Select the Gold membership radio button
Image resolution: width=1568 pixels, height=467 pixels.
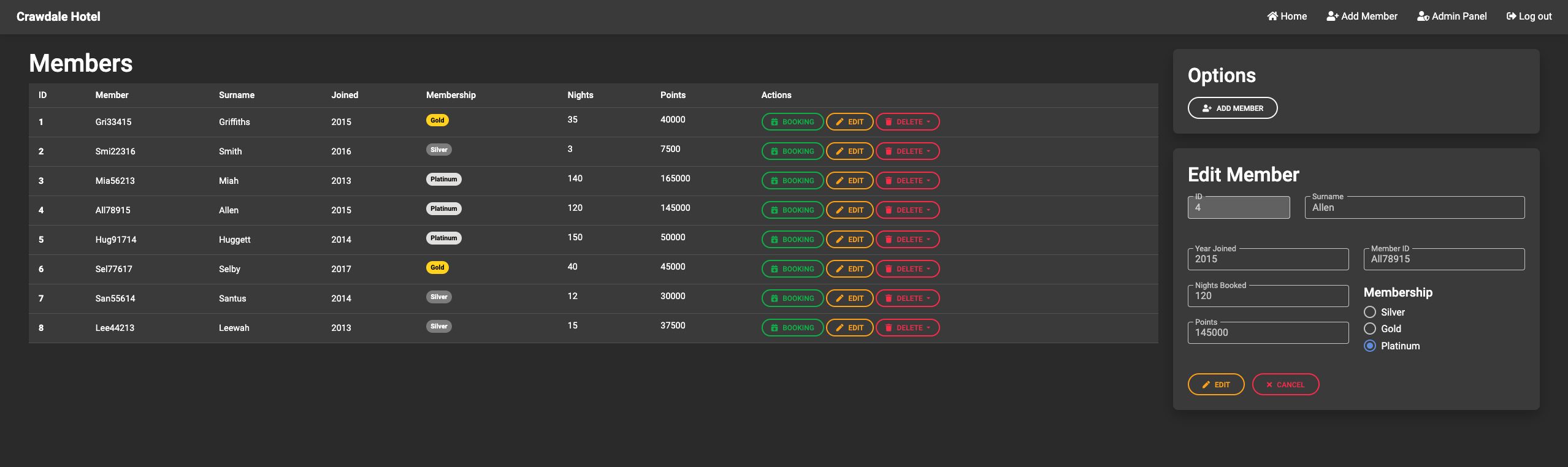(1370, 329)
